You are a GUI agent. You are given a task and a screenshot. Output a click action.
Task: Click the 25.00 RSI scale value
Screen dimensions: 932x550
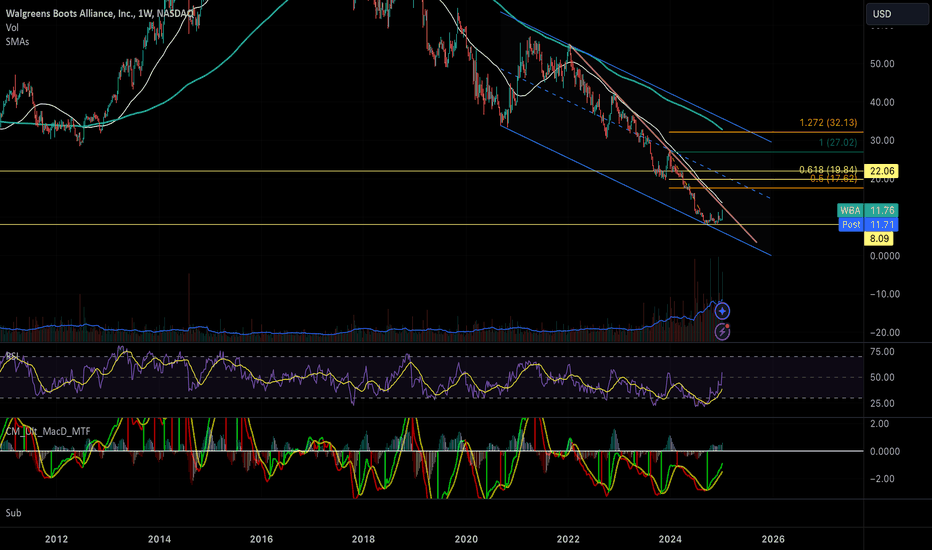pyautogui.click(x=882, y=403)
